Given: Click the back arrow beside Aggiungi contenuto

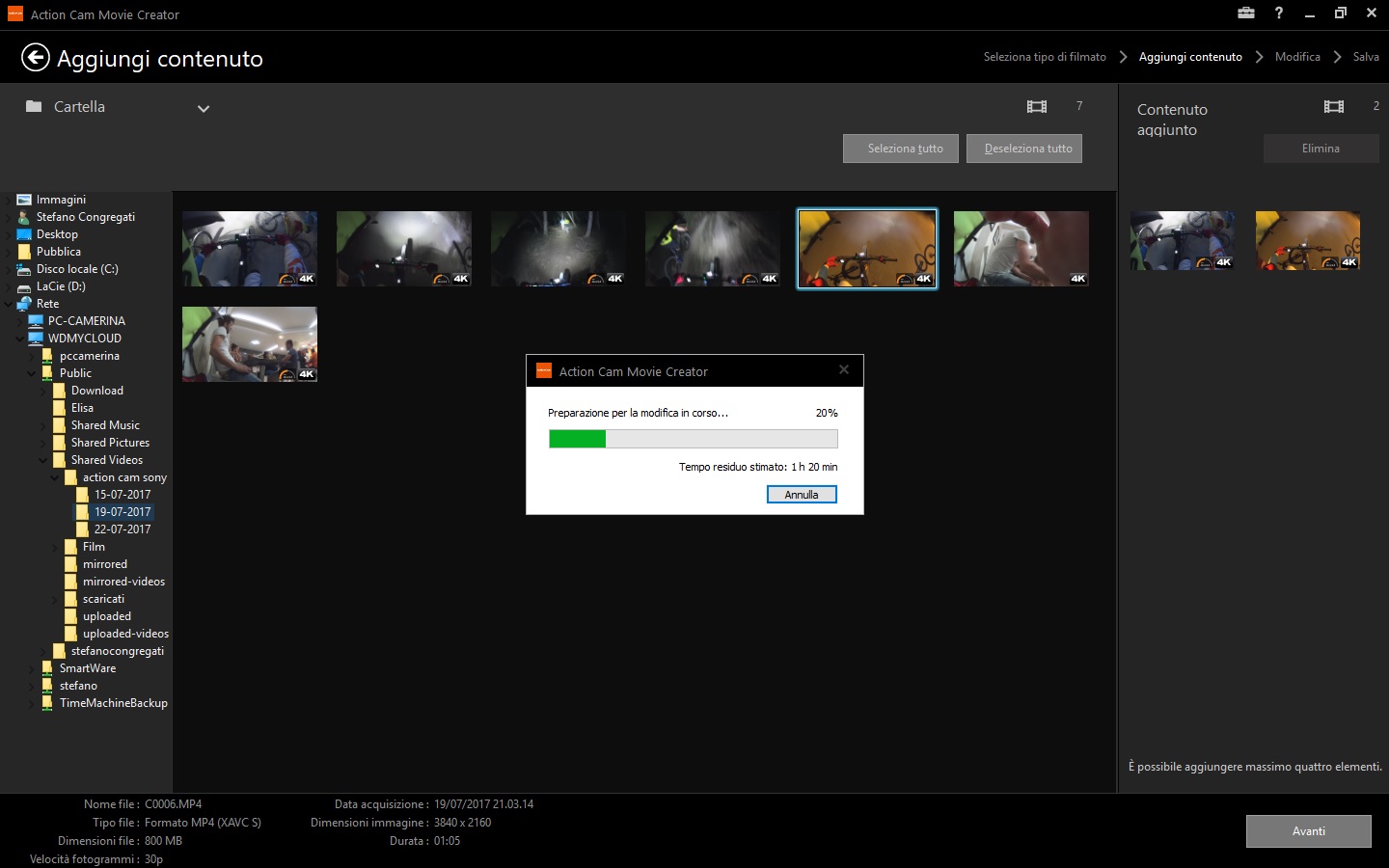Looking at the screenshot, I should [x=36, y=58].
